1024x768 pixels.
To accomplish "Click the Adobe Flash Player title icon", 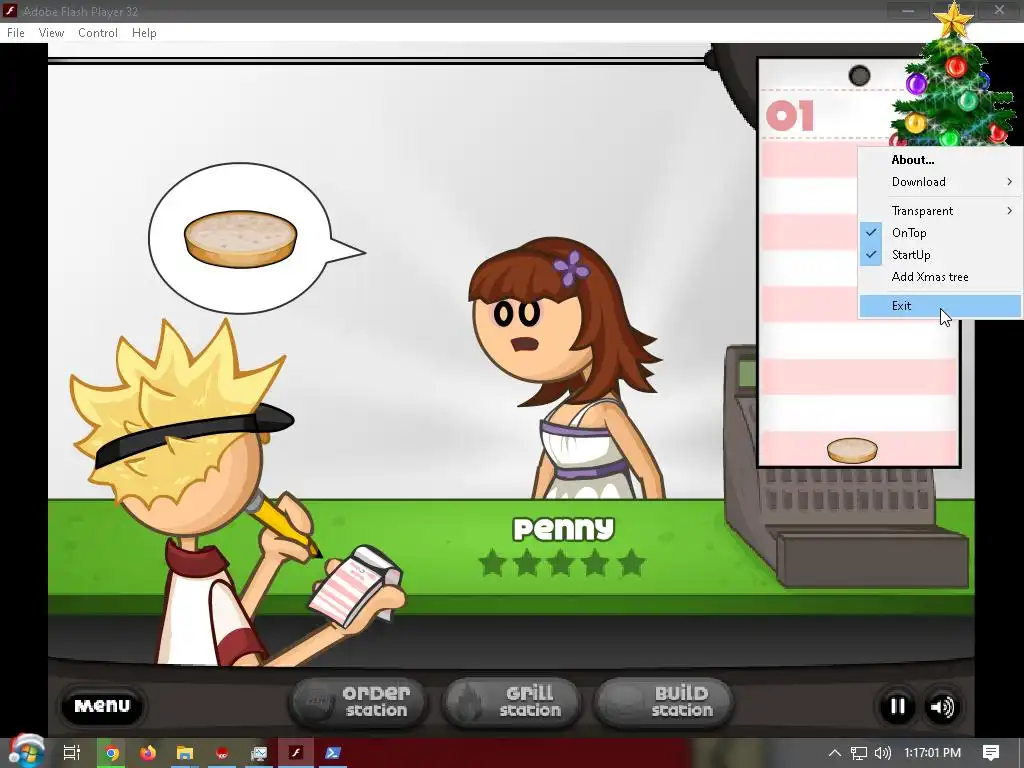I will pos(10,11).
